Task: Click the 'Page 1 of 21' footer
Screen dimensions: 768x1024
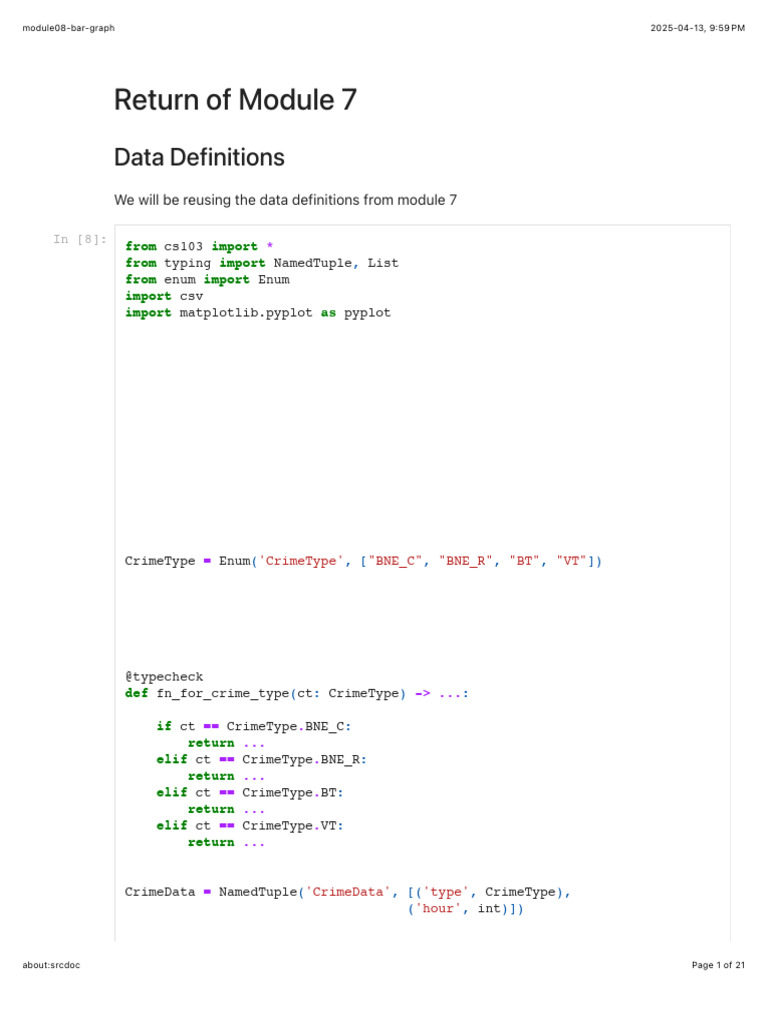Action: pos(718,965)
